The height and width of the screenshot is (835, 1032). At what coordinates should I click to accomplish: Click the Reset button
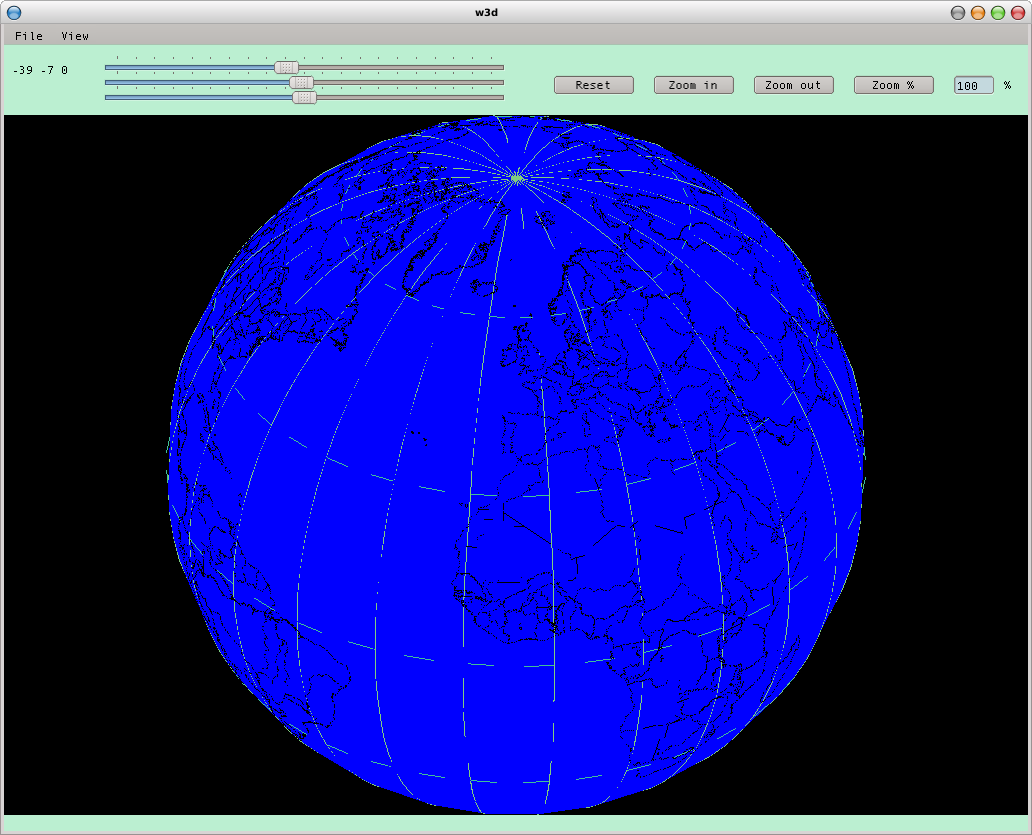pyautogui.click(x=593, y=85)
